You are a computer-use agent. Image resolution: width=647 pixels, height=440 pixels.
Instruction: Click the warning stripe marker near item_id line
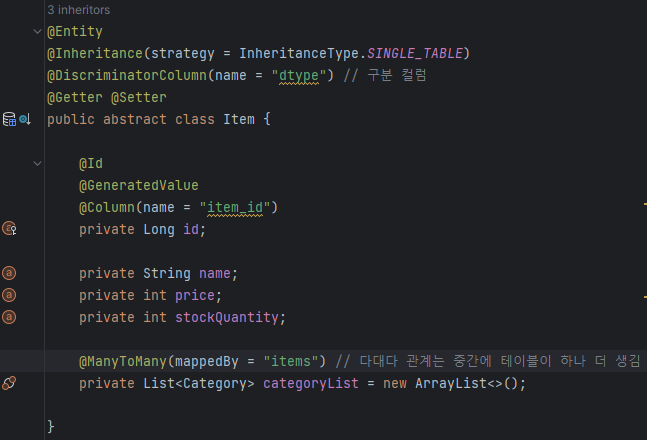[x=645, y=204]
